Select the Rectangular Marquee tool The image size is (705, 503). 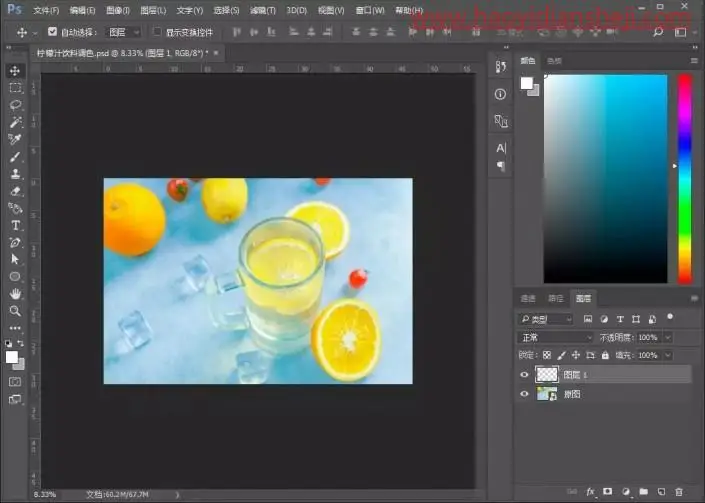tap(15, 88)
